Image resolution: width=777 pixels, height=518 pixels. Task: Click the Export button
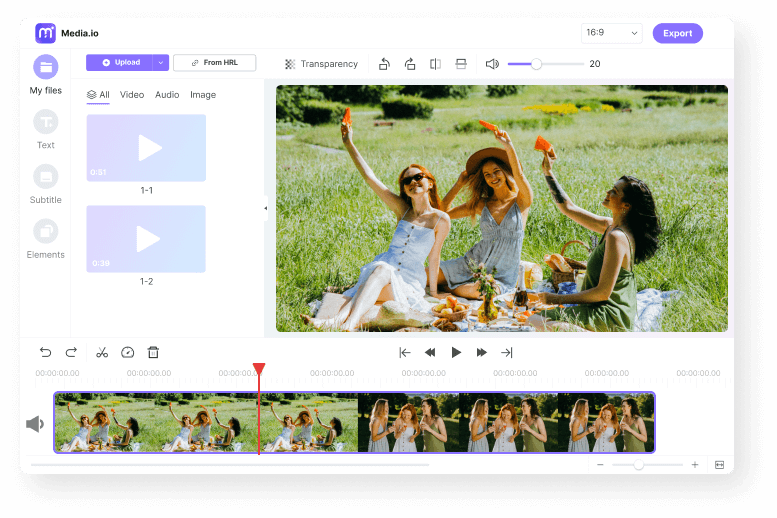tap(677, 33)
